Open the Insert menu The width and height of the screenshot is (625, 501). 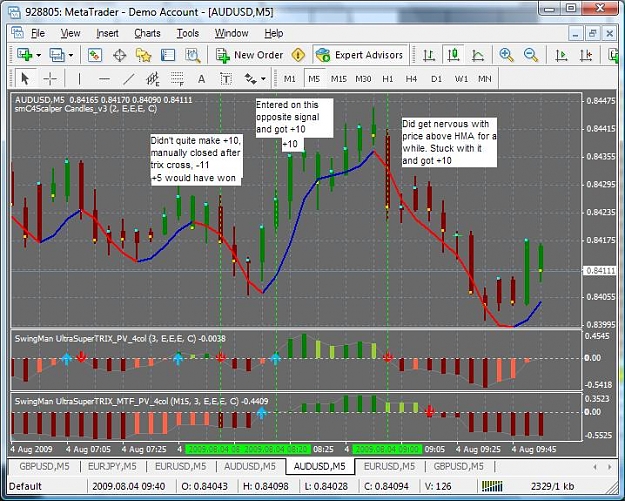click(107, 33)
